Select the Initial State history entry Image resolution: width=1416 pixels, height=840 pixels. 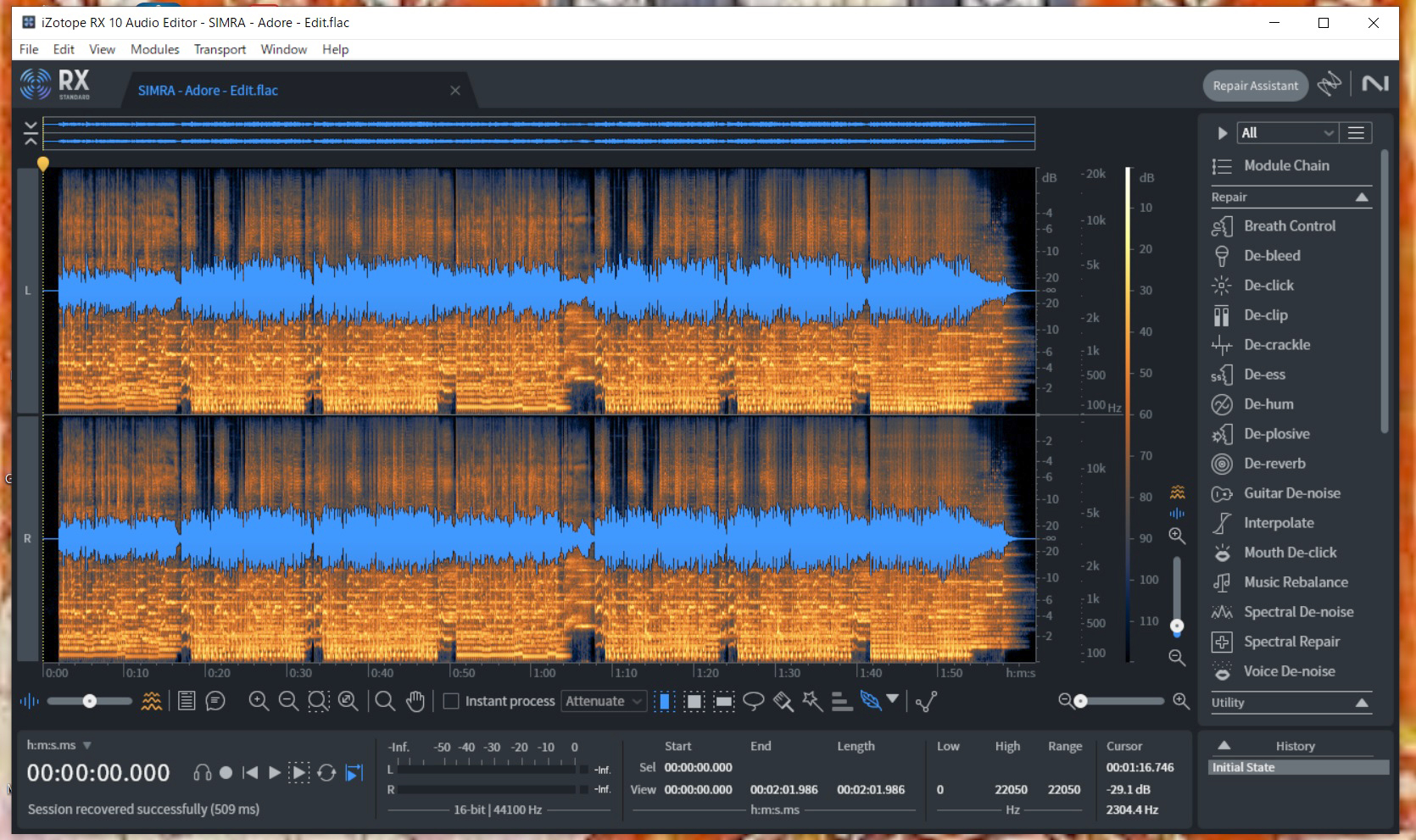click(1299, 767)
